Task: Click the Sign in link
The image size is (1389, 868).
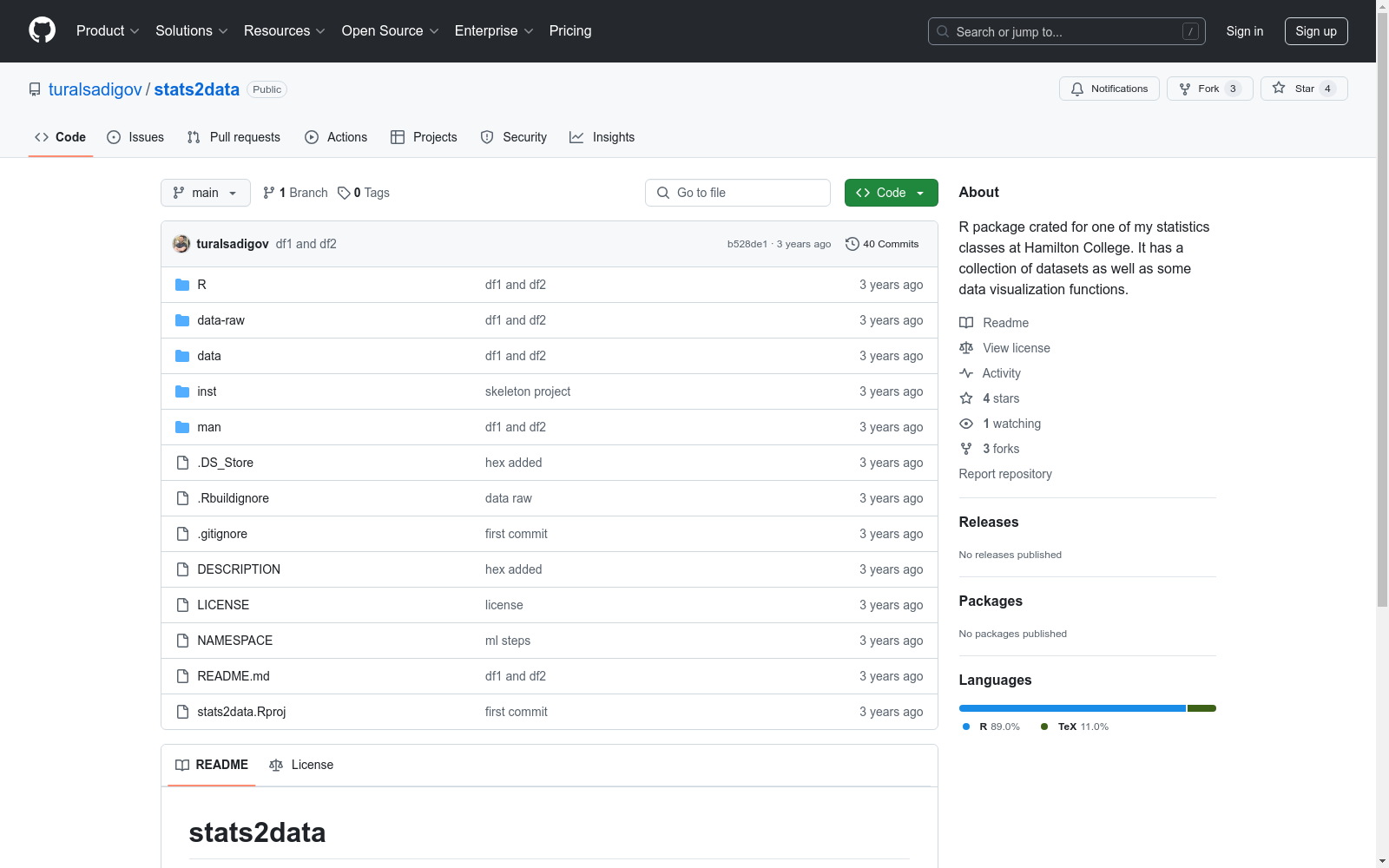Action: point(1245,31)
